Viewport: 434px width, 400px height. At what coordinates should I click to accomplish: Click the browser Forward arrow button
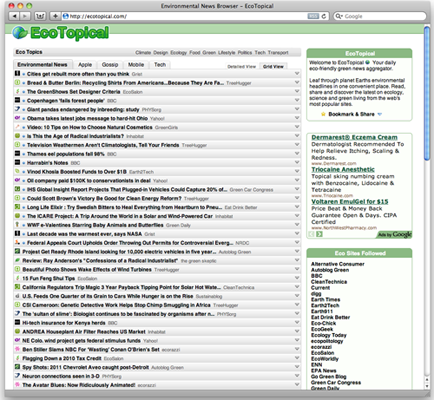[25, 16]
